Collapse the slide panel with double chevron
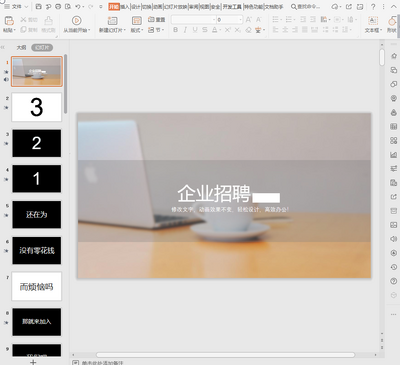Image resolution: width=400 pixels, height=365 pixels. point(3,48)
